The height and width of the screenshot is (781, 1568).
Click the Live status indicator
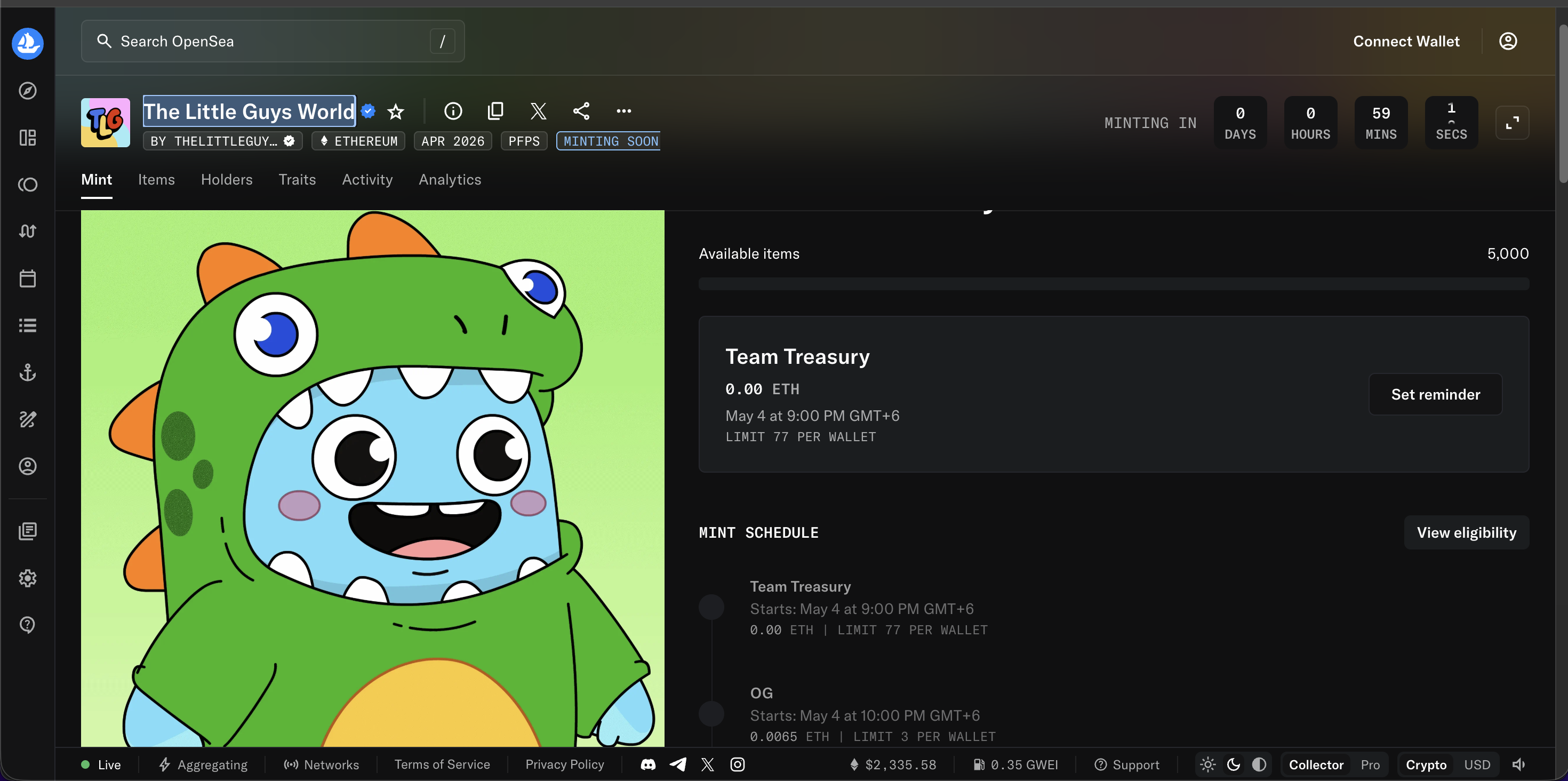pos(101,764)
